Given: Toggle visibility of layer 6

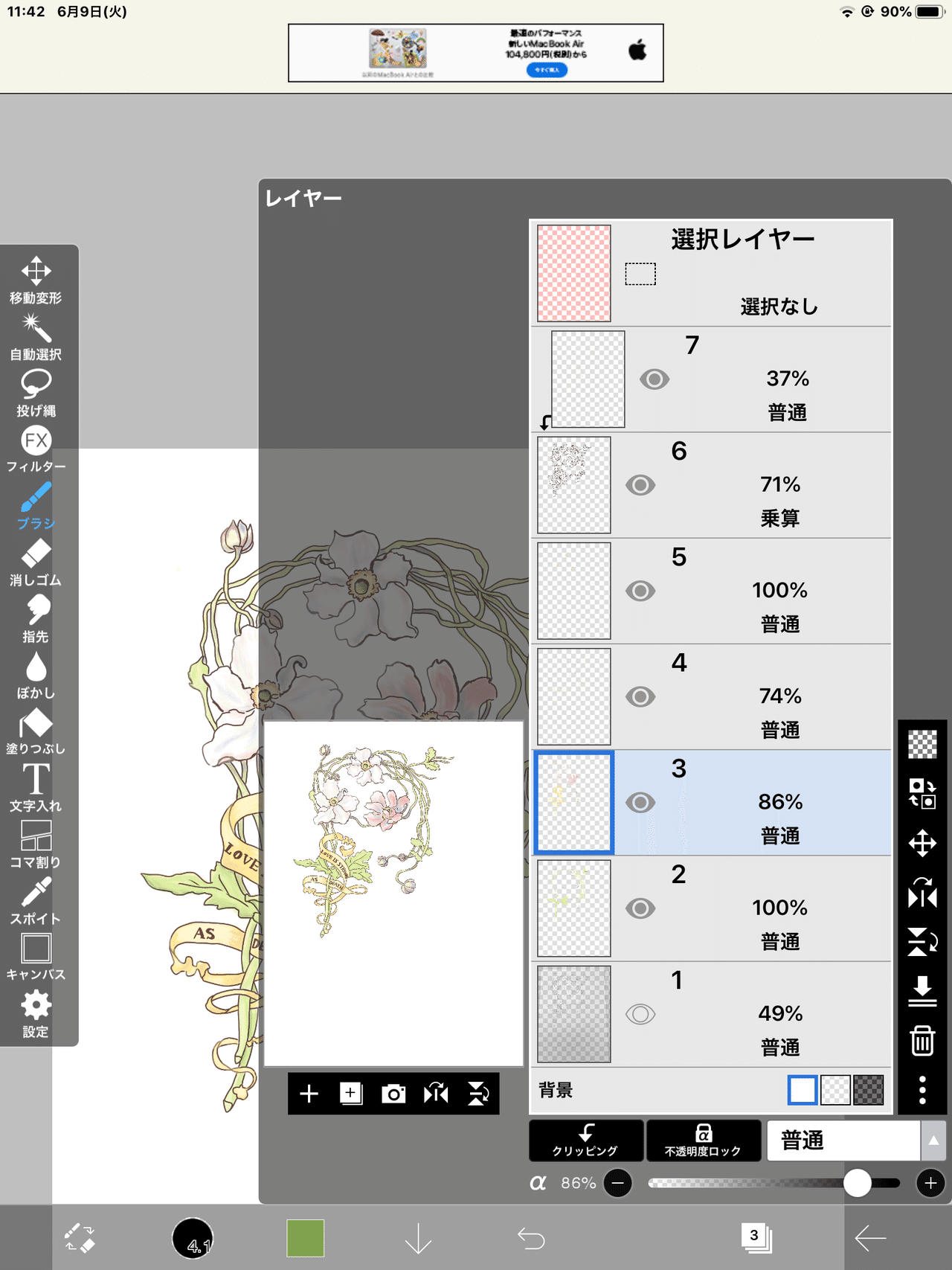Looking at the screenshot, I should coord(640,485).
